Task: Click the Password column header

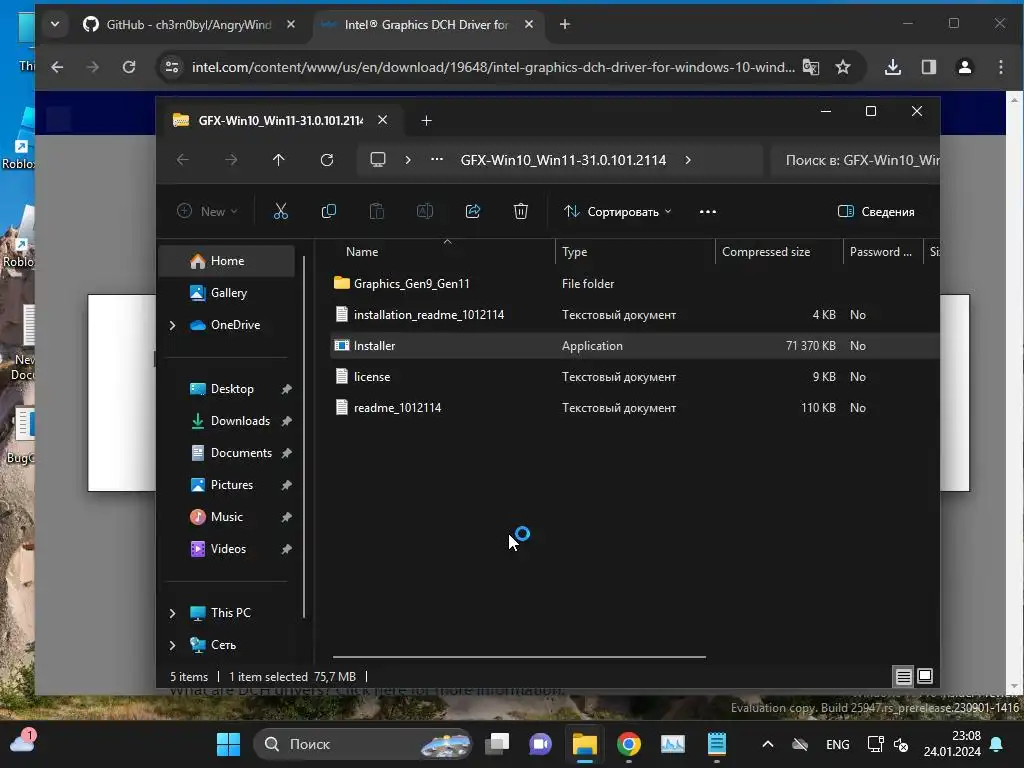Action: tap(880, 251)
